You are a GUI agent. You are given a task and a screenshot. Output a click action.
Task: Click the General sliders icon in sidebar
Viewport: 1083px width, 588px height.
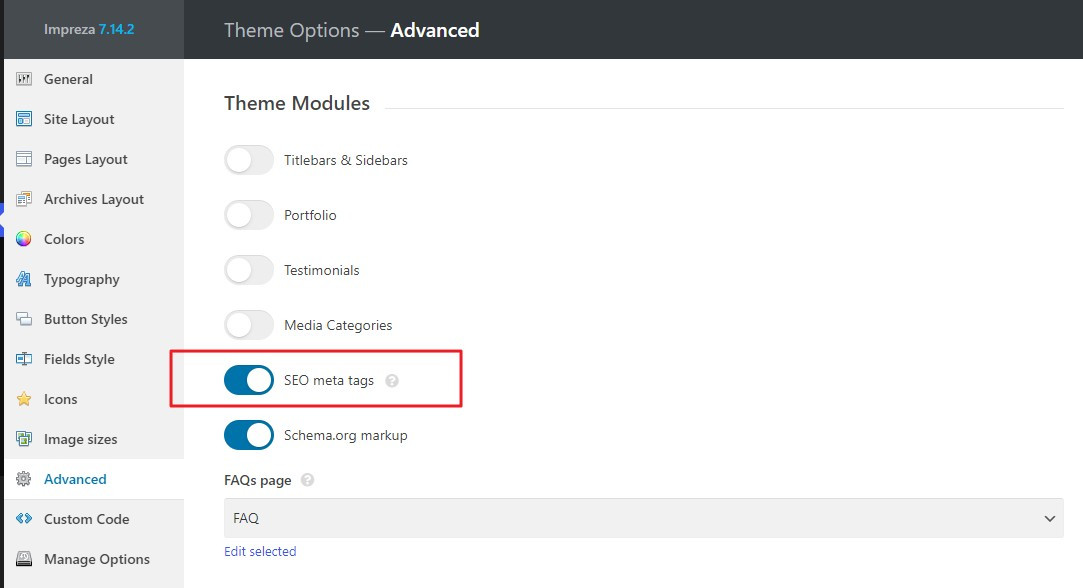point(24,79)
